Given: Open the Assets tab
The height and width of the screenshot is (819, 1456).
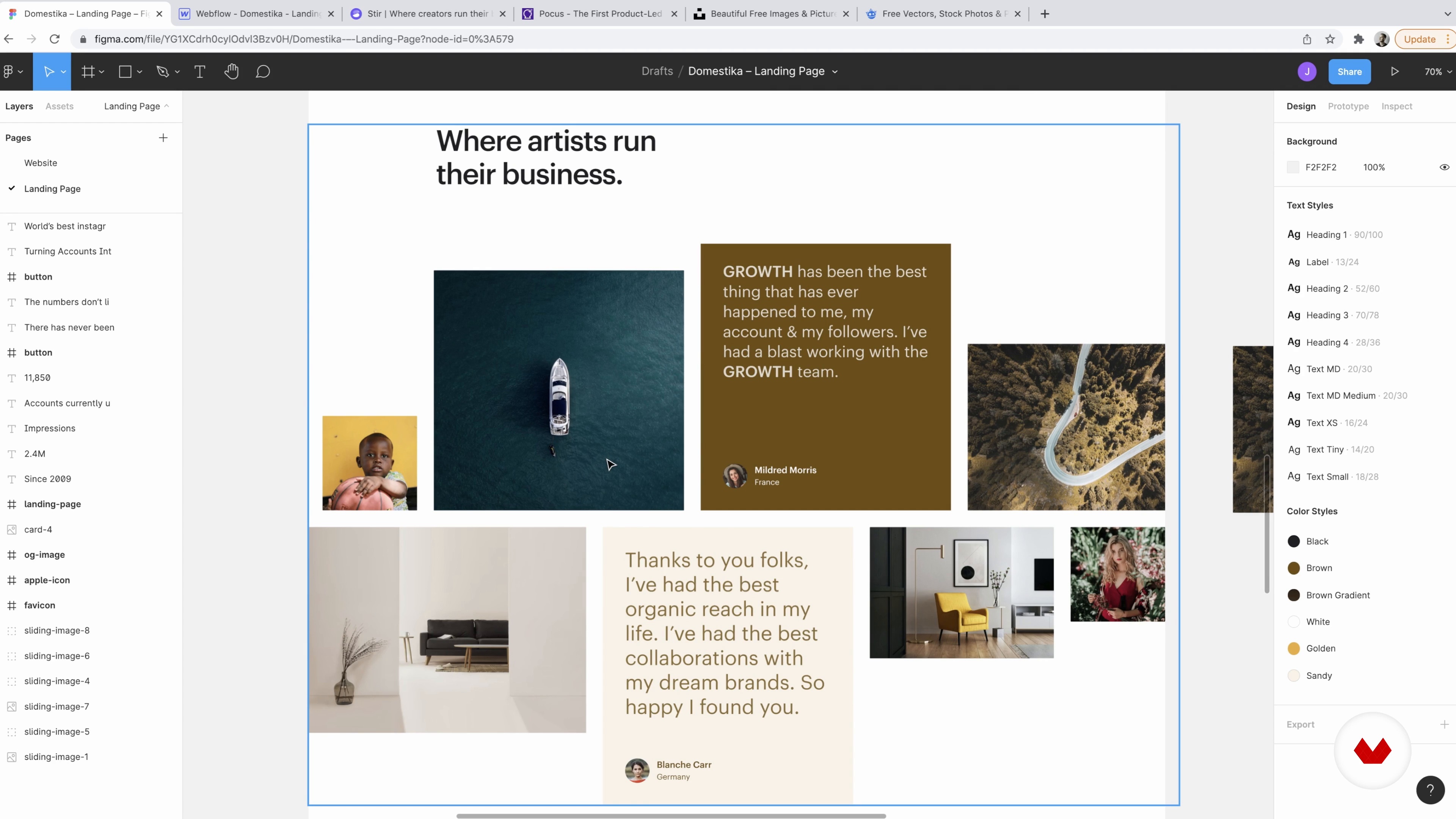Looking at the screenshot, I should click(x=60, y=106).
